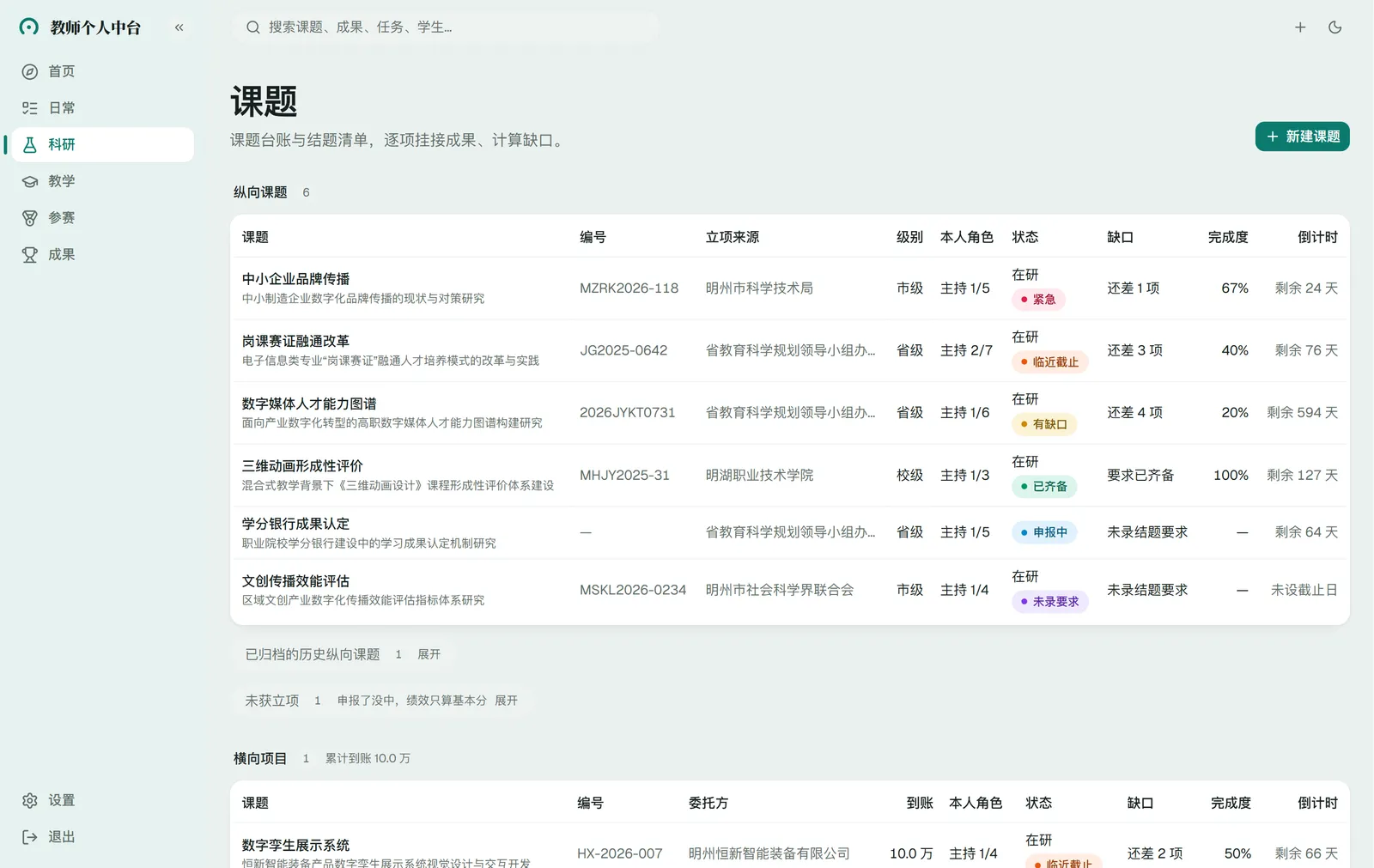The width and height of the screenshot is (1374, 868).
Task: Select the 科研 flask icon
Action: [30, 145]
